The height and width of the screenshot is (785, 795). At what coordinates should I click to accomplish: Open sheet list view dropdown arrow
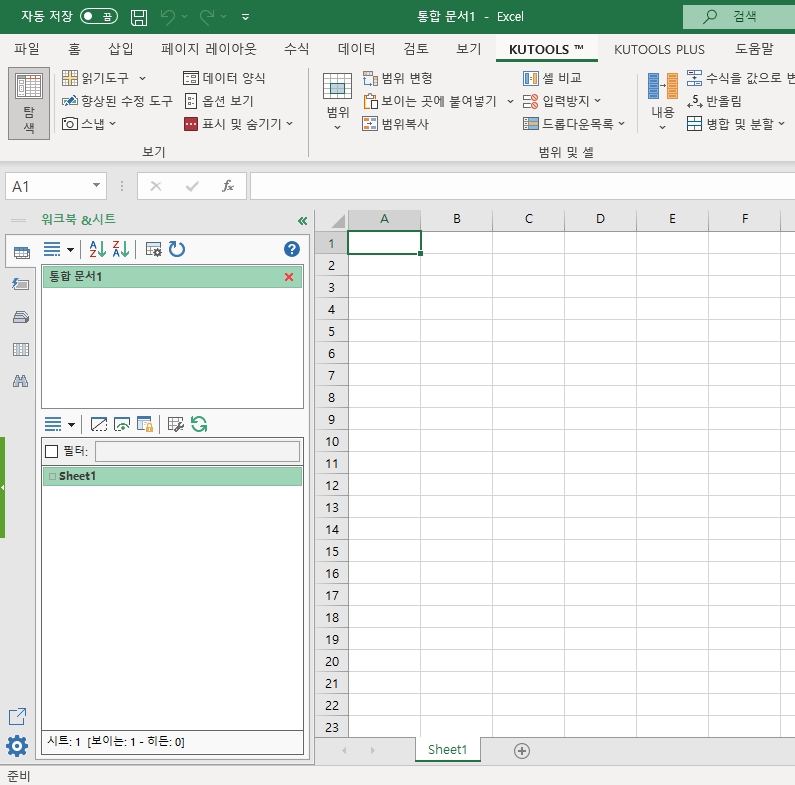71,424
